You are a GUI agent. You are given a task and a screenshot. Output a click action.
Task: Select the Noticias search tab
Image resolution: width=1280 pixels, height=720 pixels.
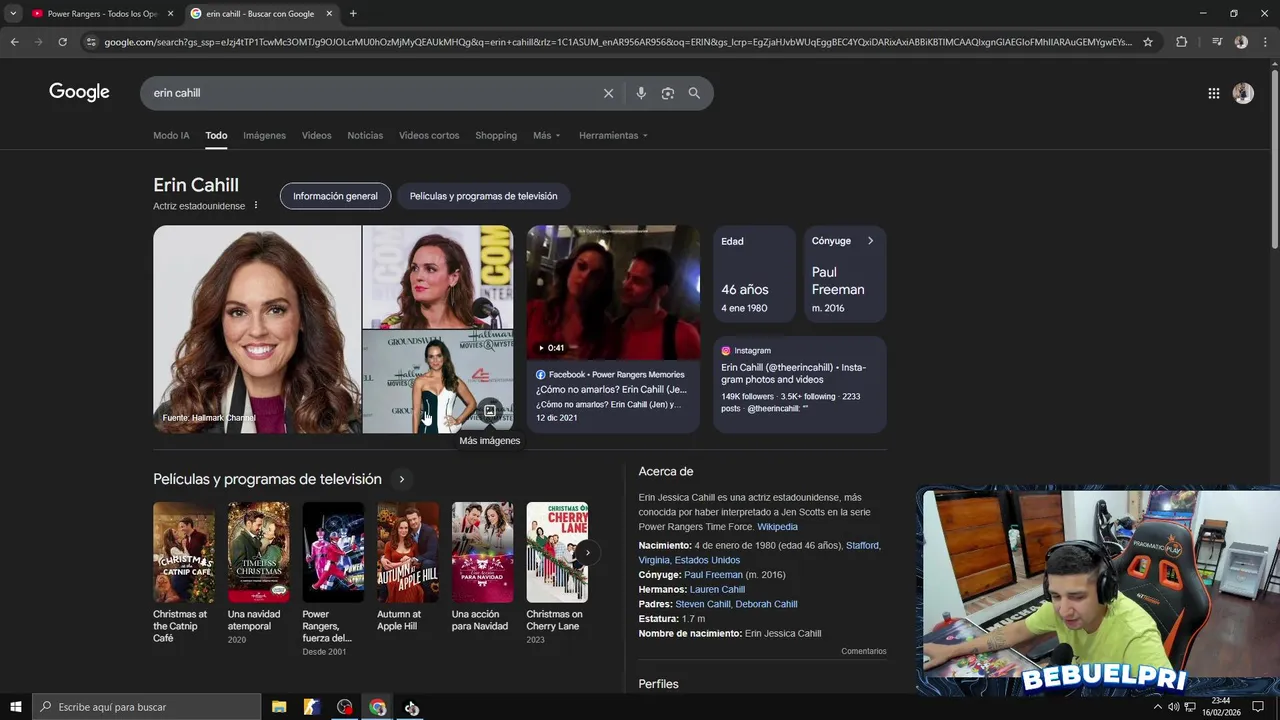pos(365,136)
